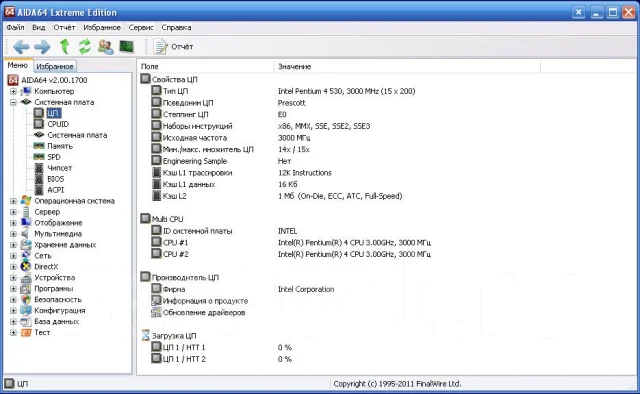640x394 pixels.
Task: Click the Устройства tree item icon
Action: pos(26,278)
